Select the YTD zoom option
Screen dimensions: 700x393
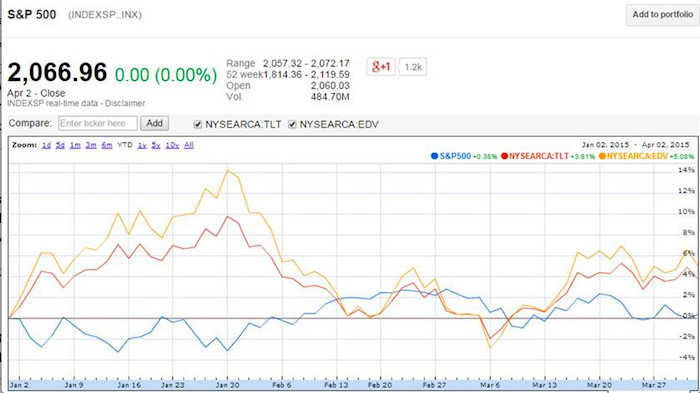(125, 145)
